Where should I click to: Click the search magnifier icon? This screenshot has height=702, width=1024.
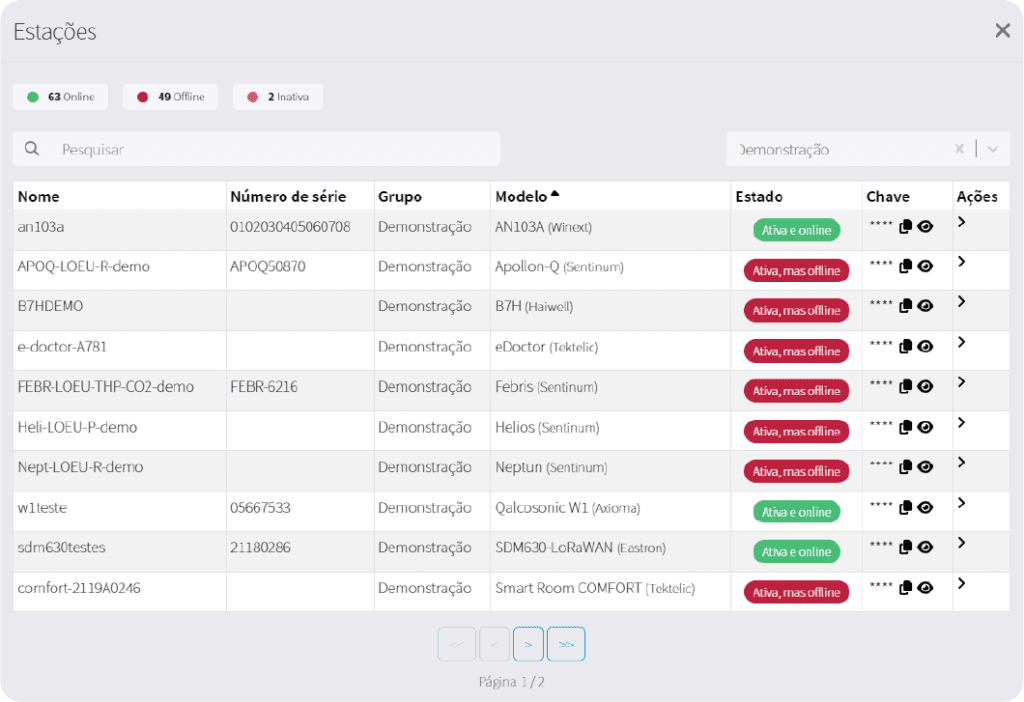pos(31,149)
